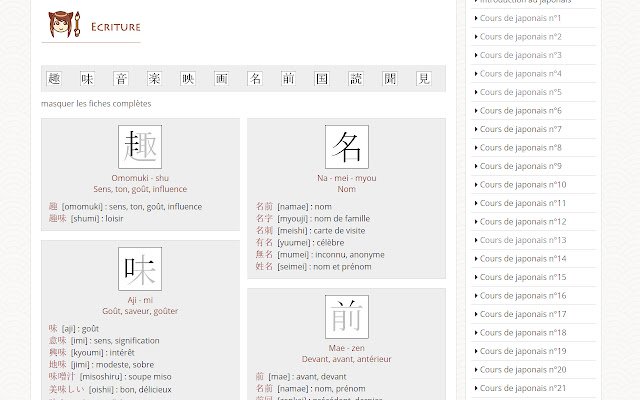Open Cours de japonais n°1

(x=520, y=18)
